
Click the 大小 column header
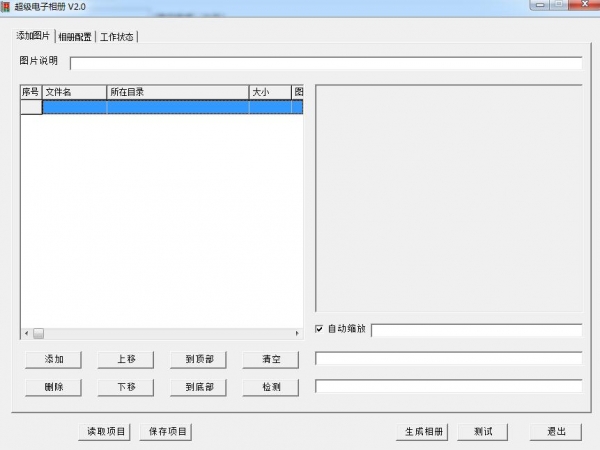(270, 92)
